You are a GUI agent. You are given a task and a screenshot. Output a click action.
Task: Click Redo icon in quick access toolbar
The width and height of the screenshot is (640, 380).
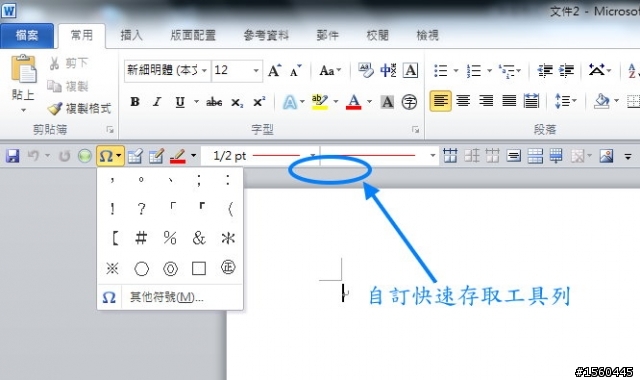point(64,156)
